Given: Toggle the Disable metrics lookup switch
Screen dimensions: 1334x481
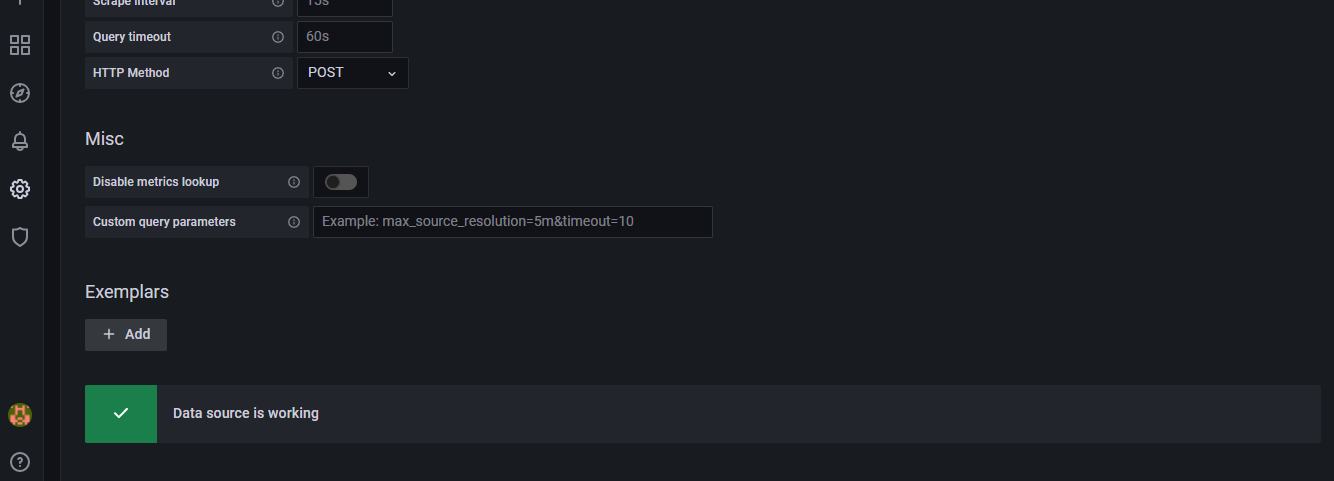Looking at the screenshot, I should tap(341, 182).
